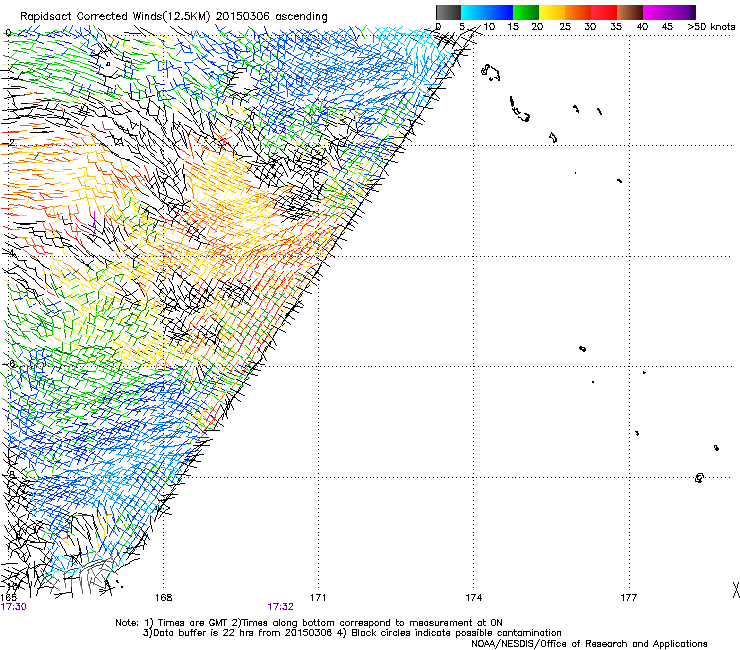Screen dimensions: 740x650
Task: Click the orange 25-30 knots legend swatch
Action: coord(578,12)
